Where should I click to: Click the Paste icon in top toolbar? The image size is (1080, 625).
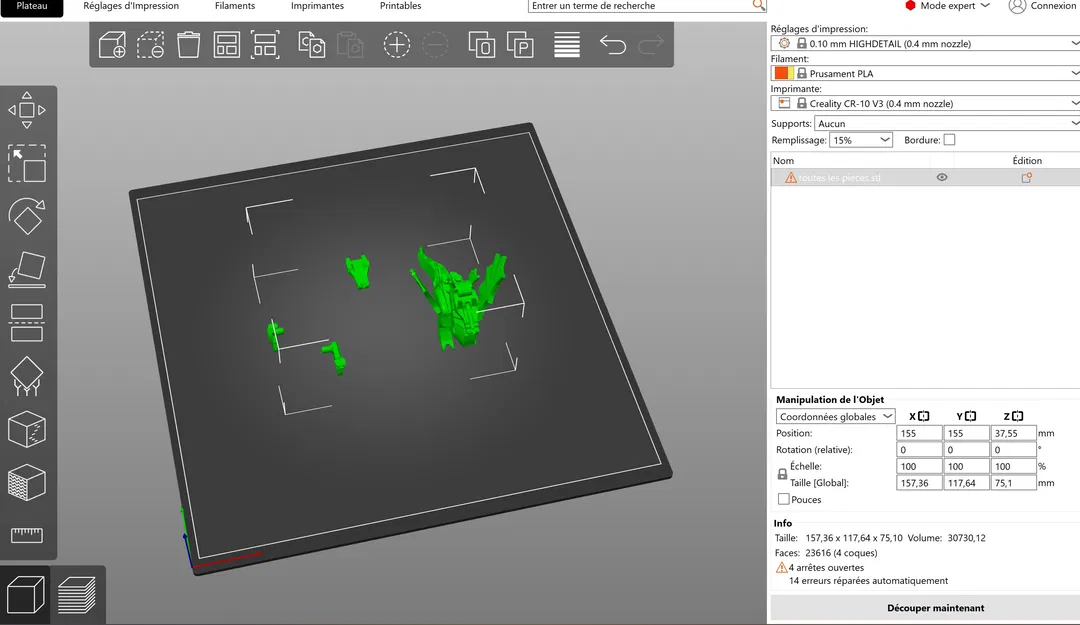coord(350,45)
